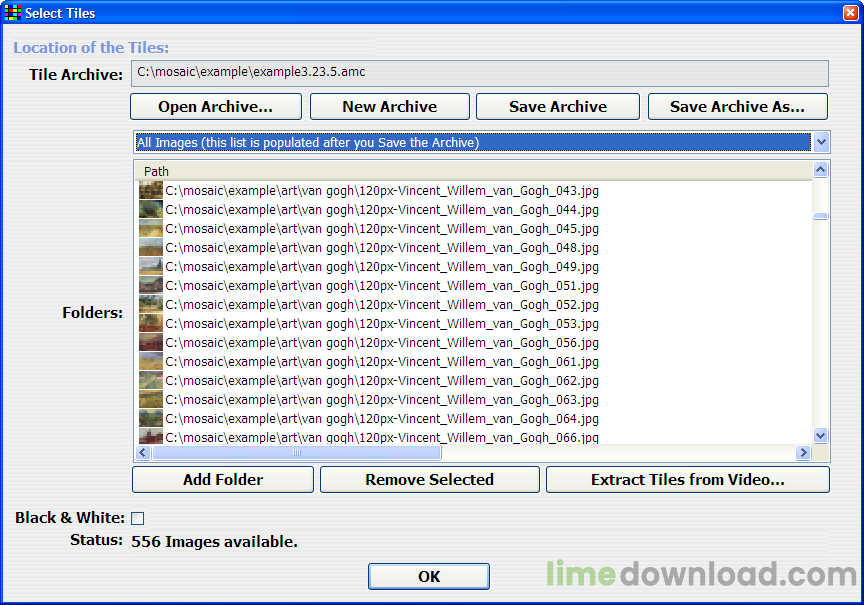Click the Tile Archive path field

tap(480, 73)
